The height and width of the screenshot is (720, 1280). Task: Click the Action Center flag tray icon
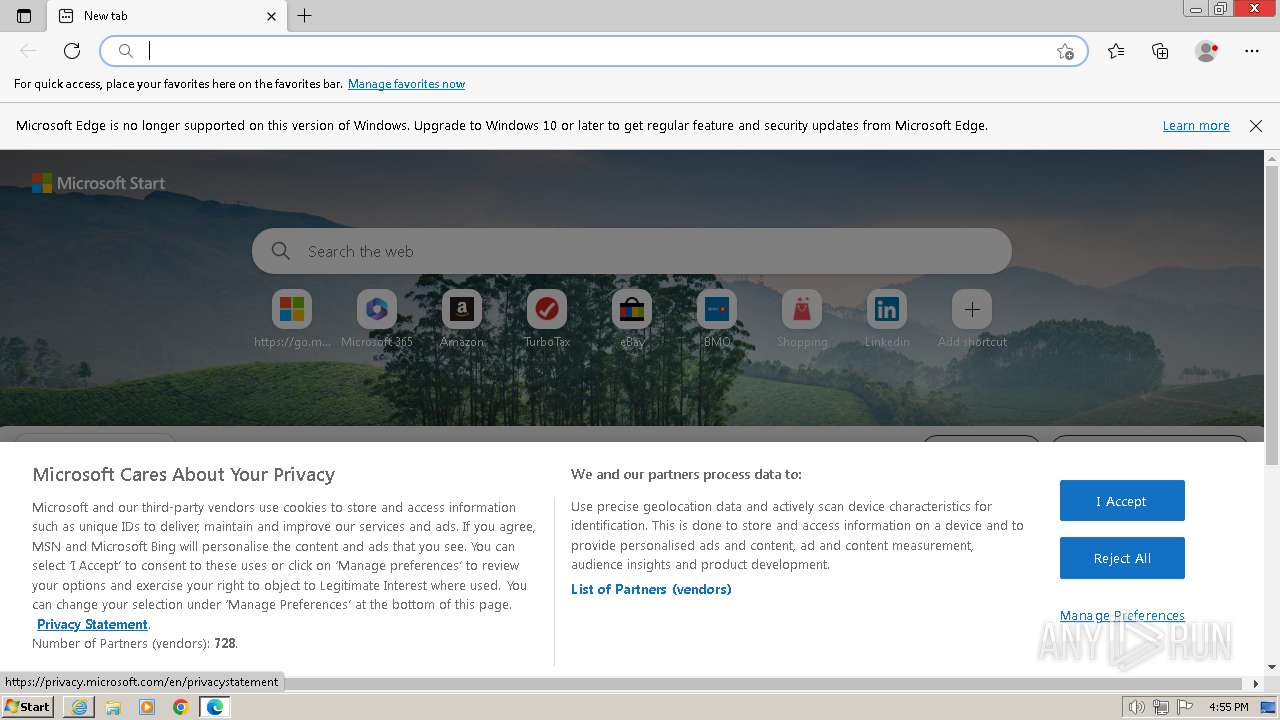[1184, 707]
